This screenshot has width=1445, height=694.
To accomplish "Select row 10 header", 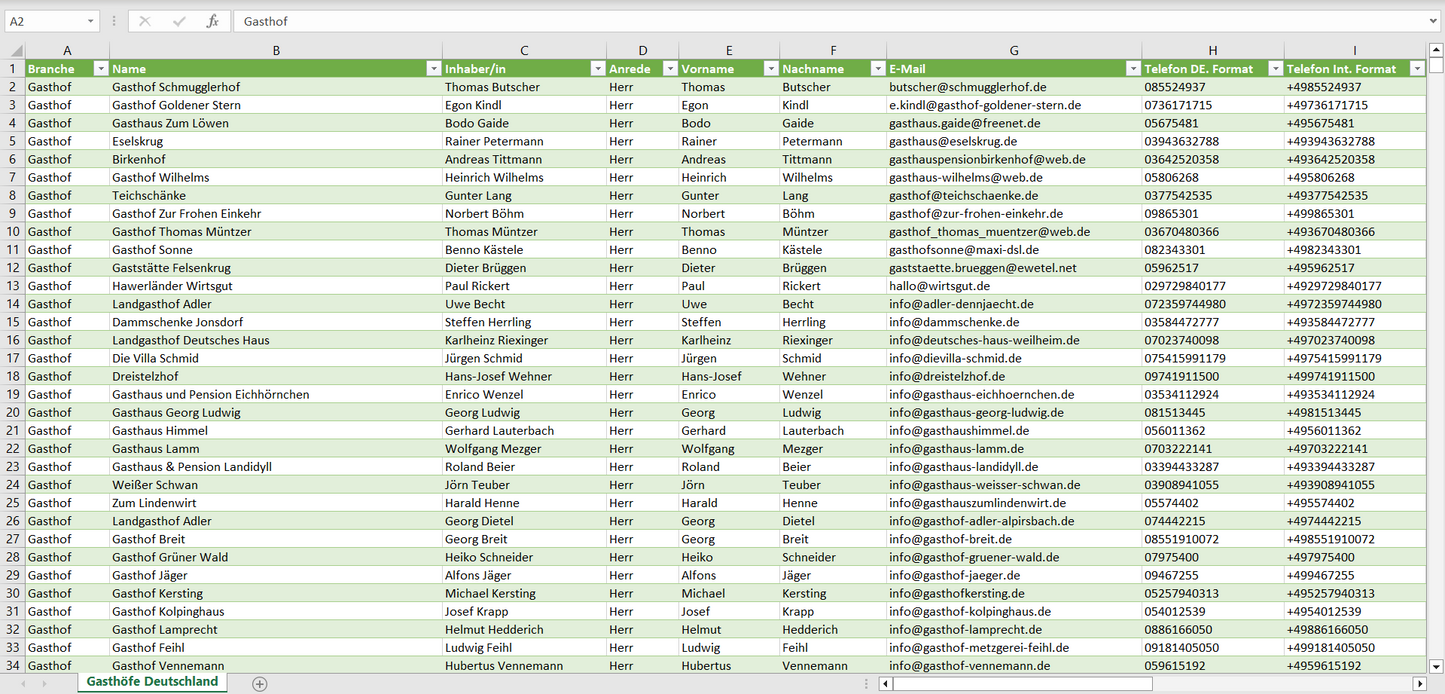I will pyautogui.click(x=13, y=232).
